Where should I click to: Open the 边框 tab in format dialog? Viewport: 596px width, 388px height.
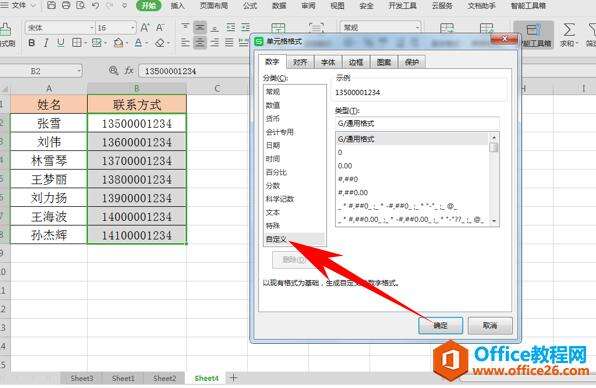(356, 62)
